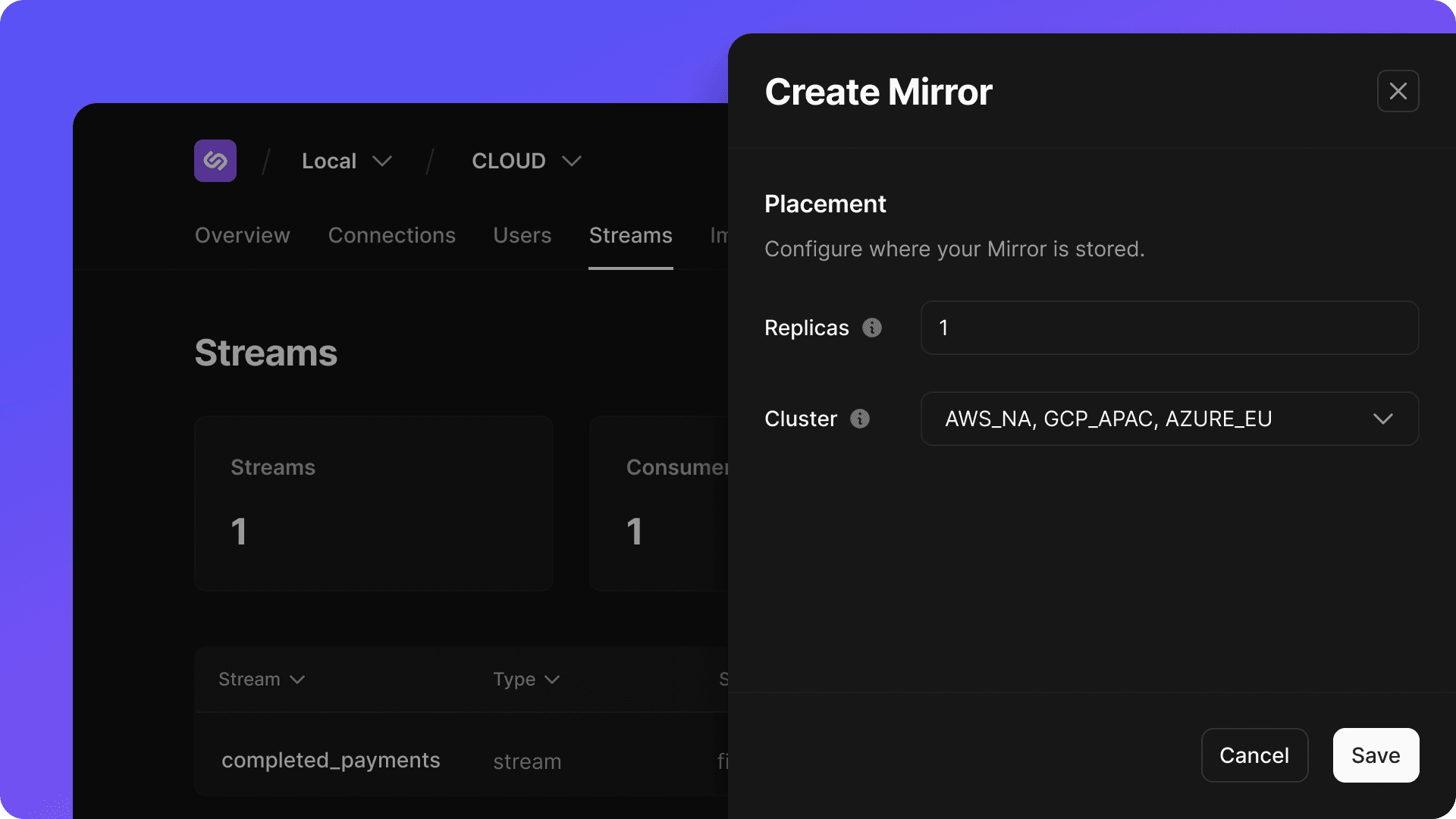Click the Consumers count card

(660, 503)
